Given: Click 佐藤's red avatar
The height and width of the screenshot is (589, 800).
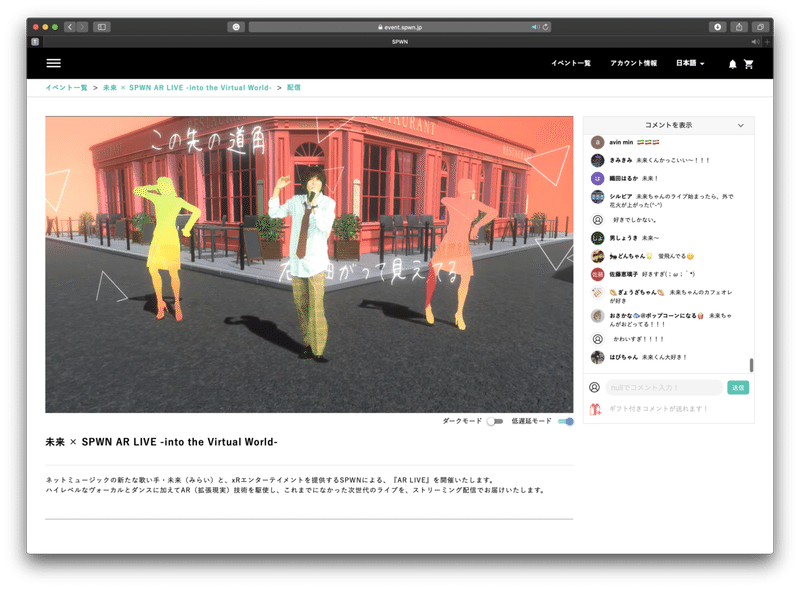Looking at the screenshot, I should 597,274.
